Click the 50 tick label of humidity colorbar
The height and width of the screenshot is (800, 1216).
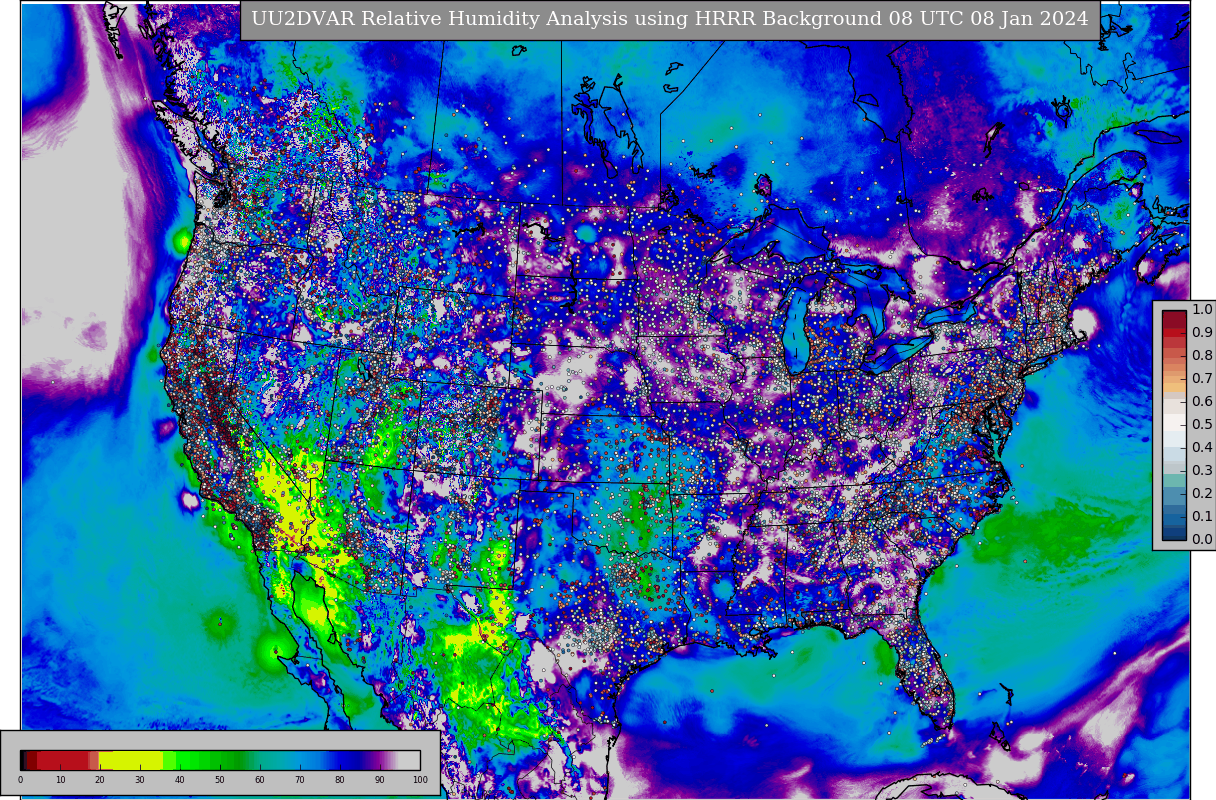tap(220, 780)
